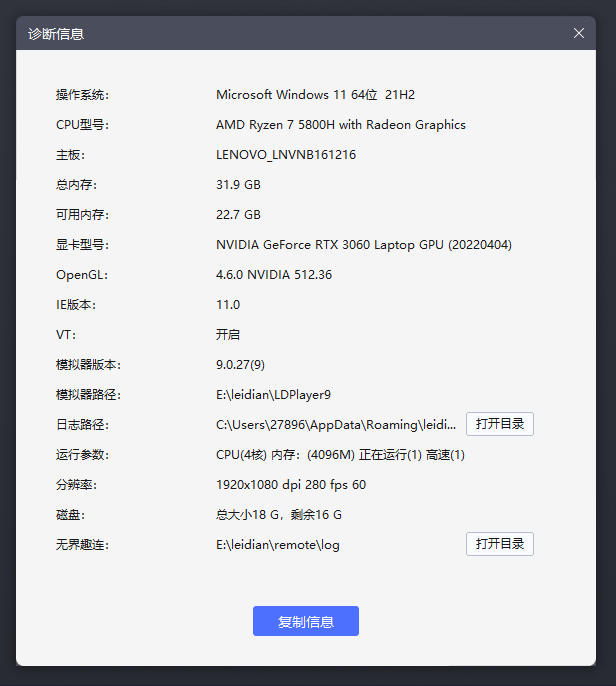
Task: Click the 诊断信息 title text
Action: 55,33
